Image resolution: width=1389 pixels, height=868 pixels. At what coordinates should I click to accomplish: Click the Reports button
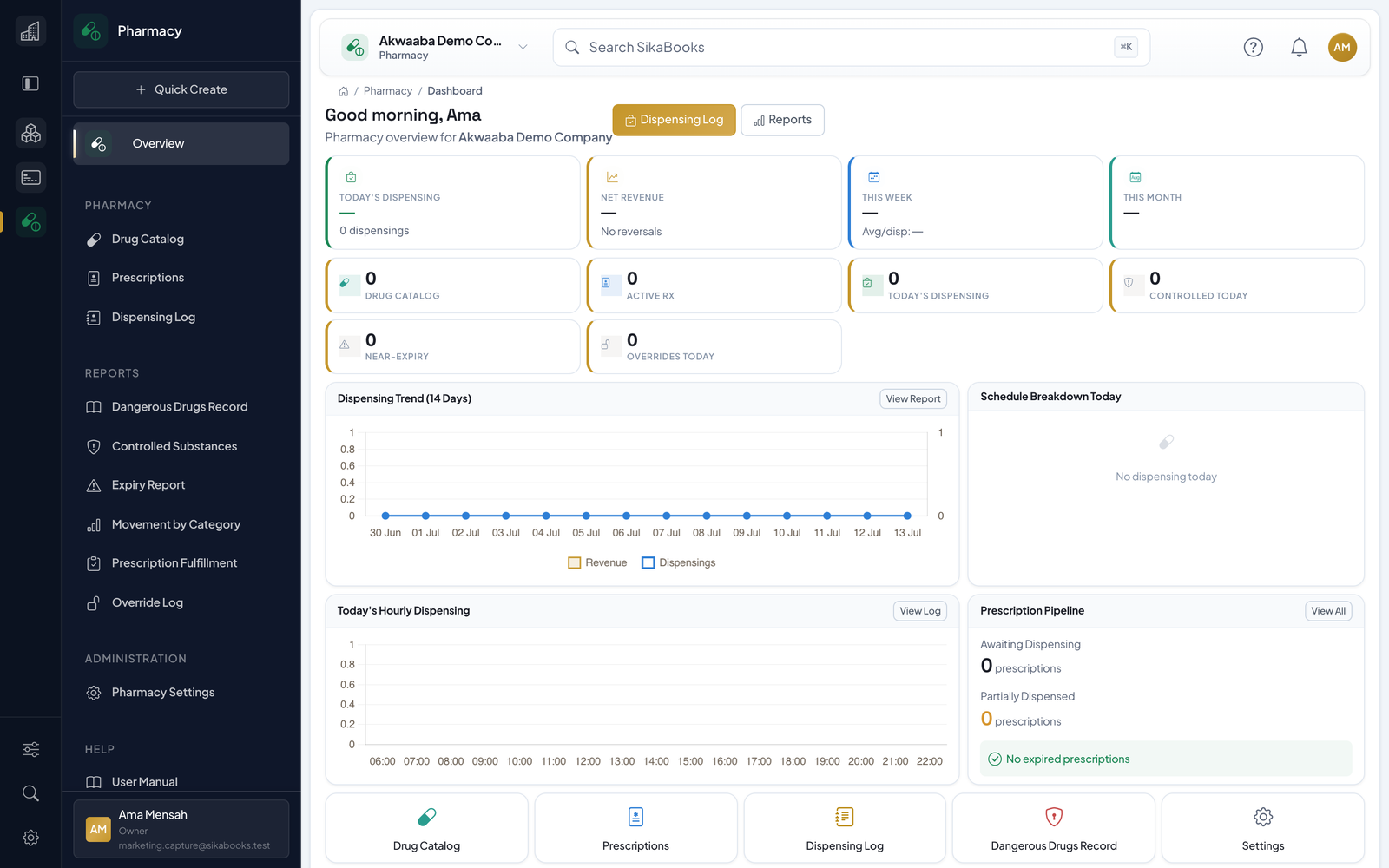[782, 120]
